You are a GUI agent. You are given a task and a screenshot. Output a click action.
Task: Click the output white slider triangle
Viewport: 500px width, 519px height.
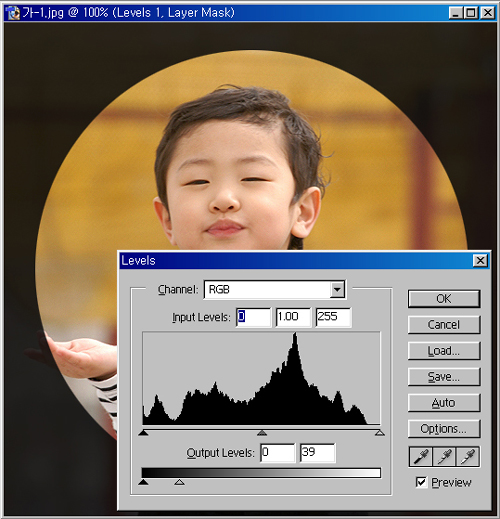(x=179, y=482)
